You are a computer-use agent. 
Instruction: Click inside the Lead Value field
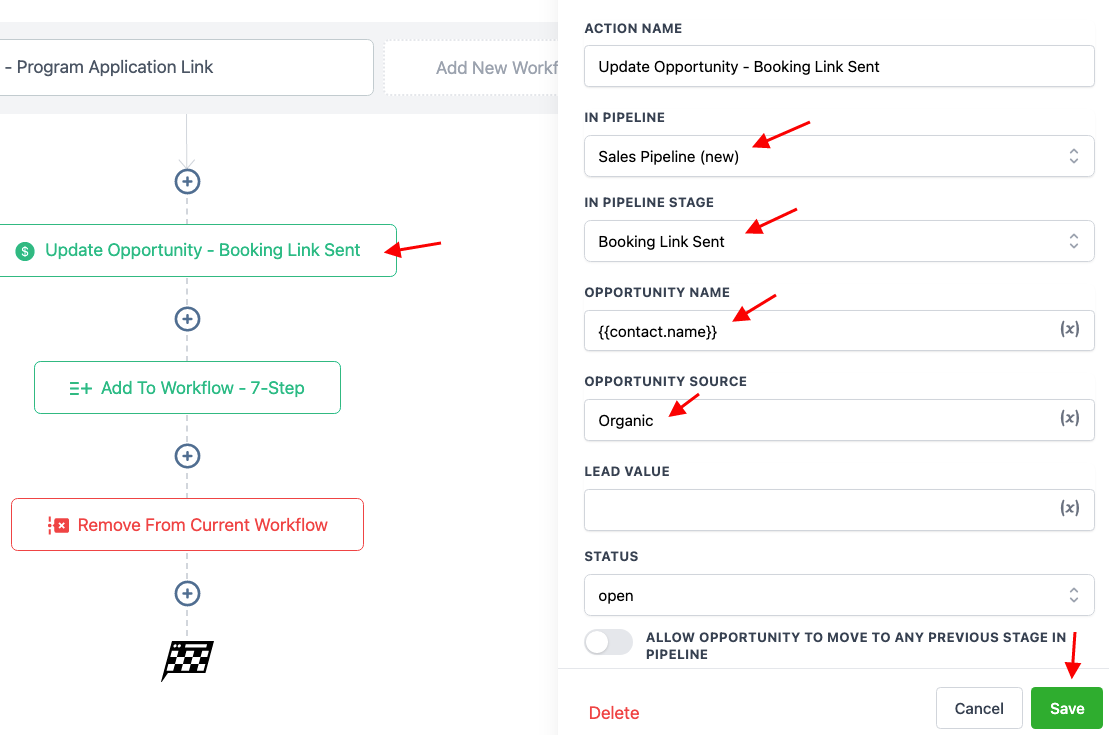(x=800, y=509)
